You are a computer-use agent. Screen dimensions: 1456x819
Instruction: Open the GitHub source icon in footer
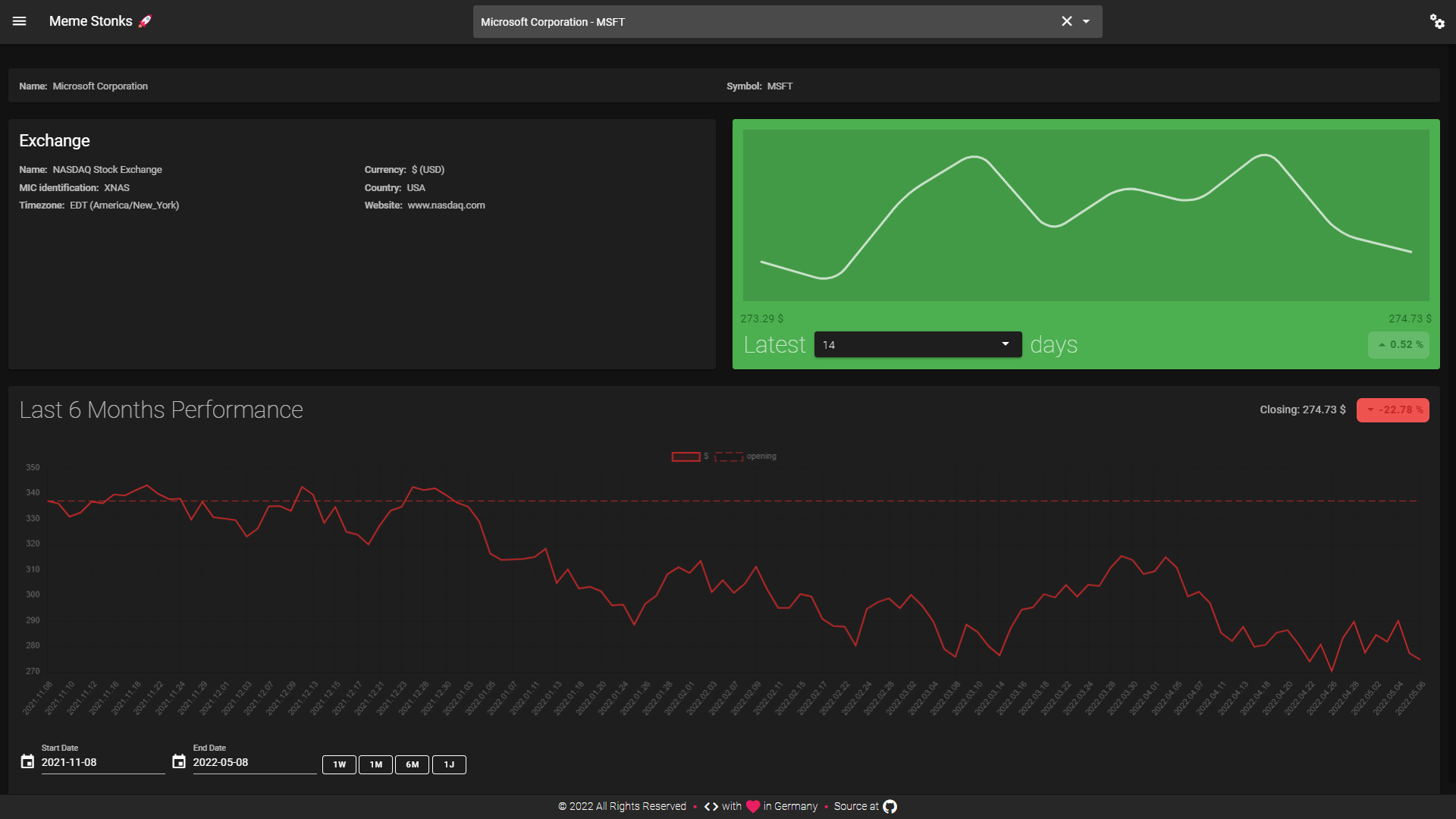click(x=890, y=807)
